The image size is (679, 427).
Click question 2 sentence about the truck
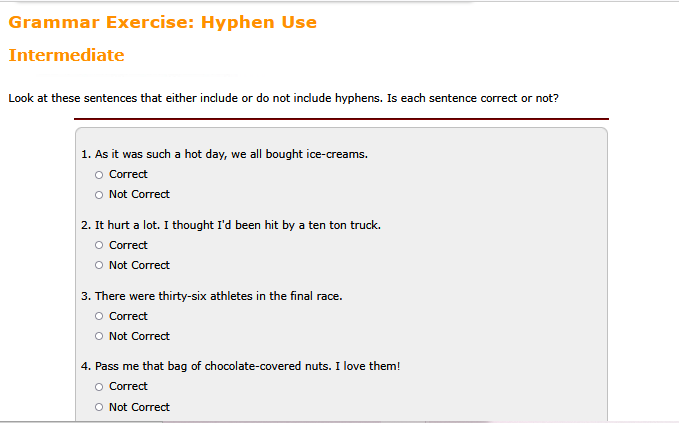(x=231, y=225)
